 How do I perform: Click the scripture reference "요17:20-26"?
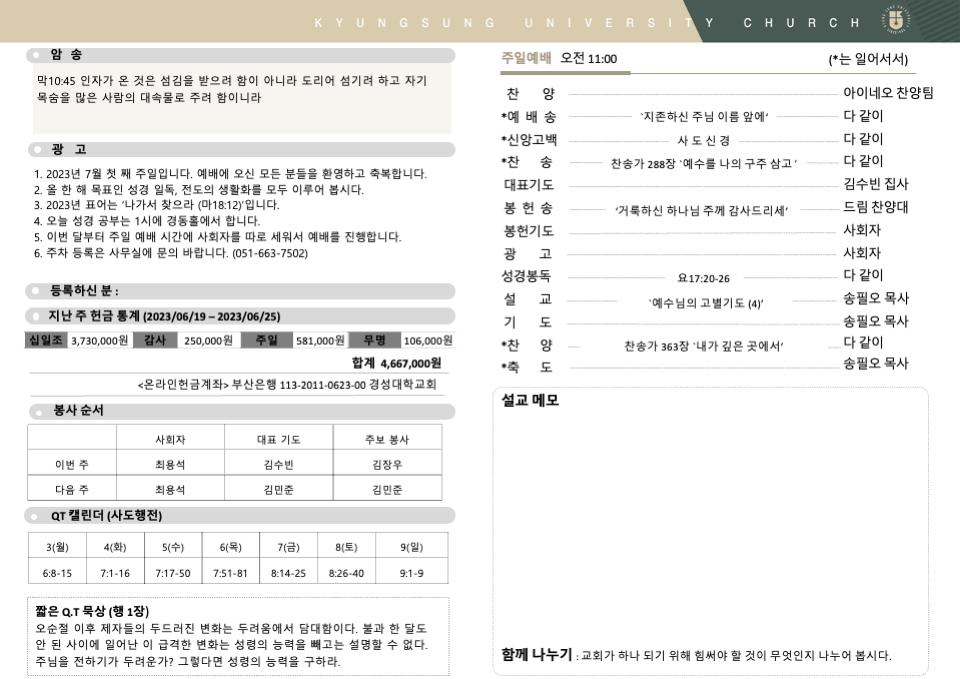pyautogui.click(x=703, y=279)
